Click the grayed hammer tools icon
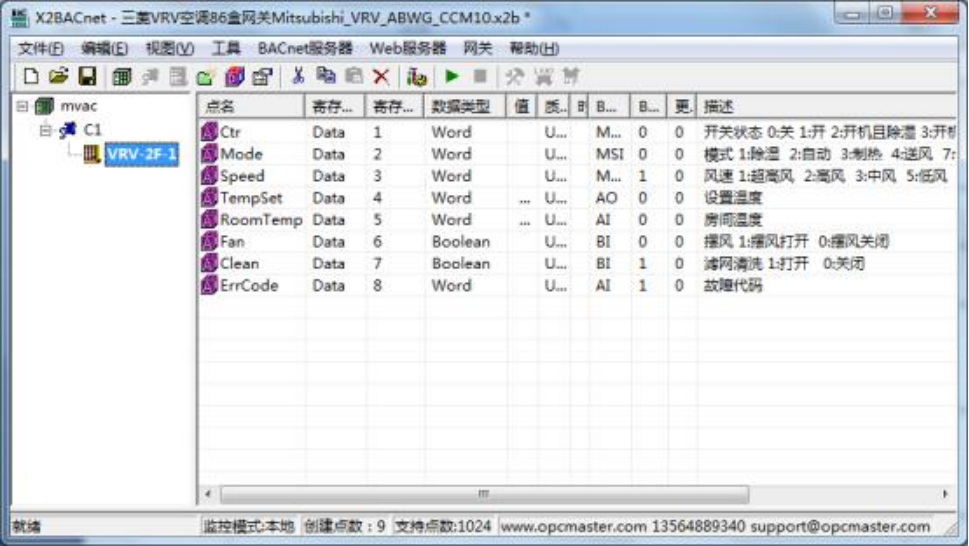 pyautogui.click(x=514, y=77)
